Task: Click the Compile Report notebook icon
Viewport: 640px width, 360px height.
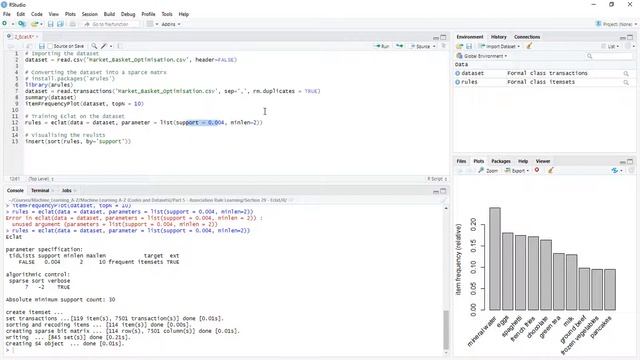Action: pyautogui.click(x=119, y=46)
